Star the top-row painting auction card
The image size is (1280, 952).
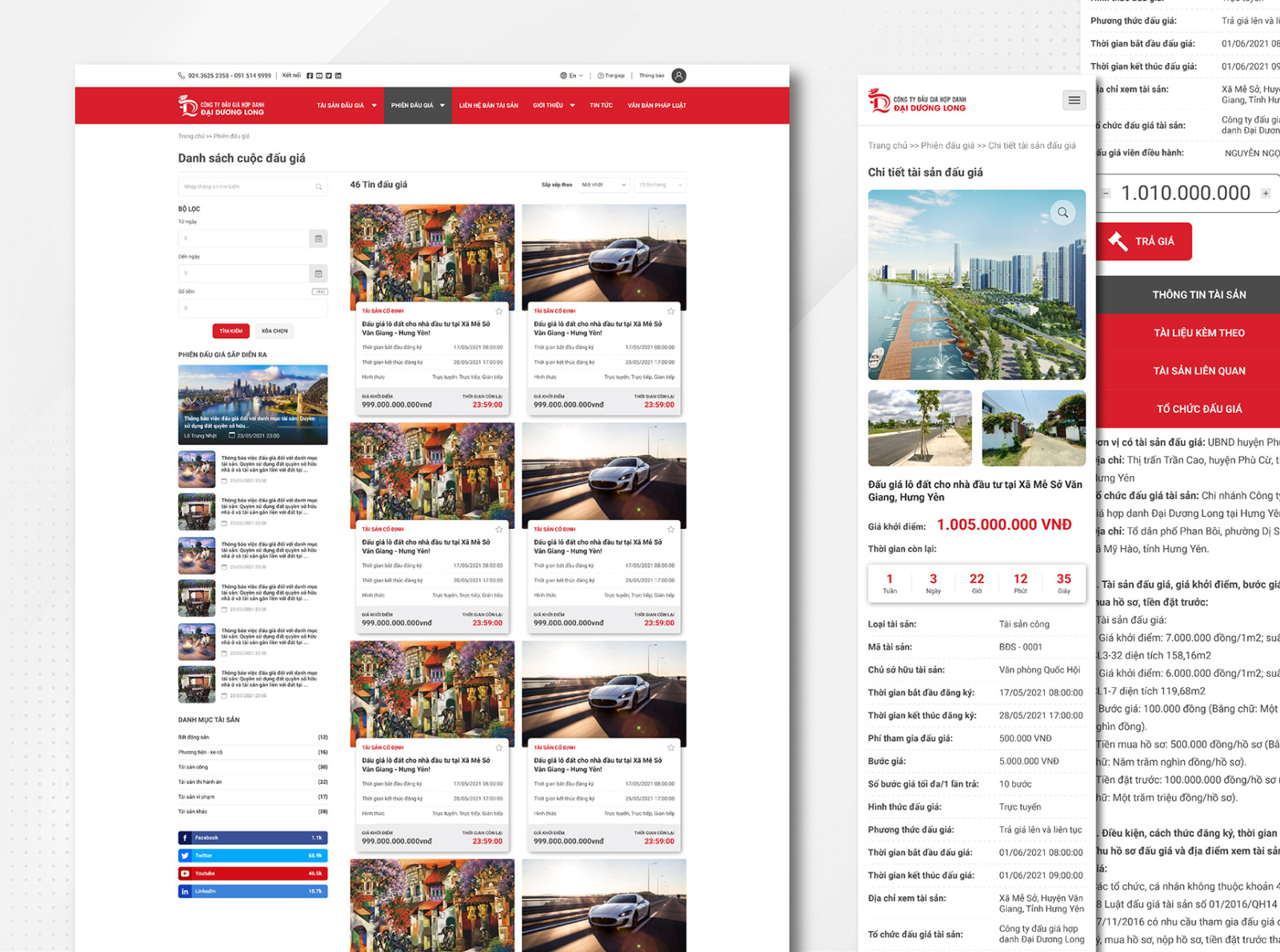(x=499, y=311)
